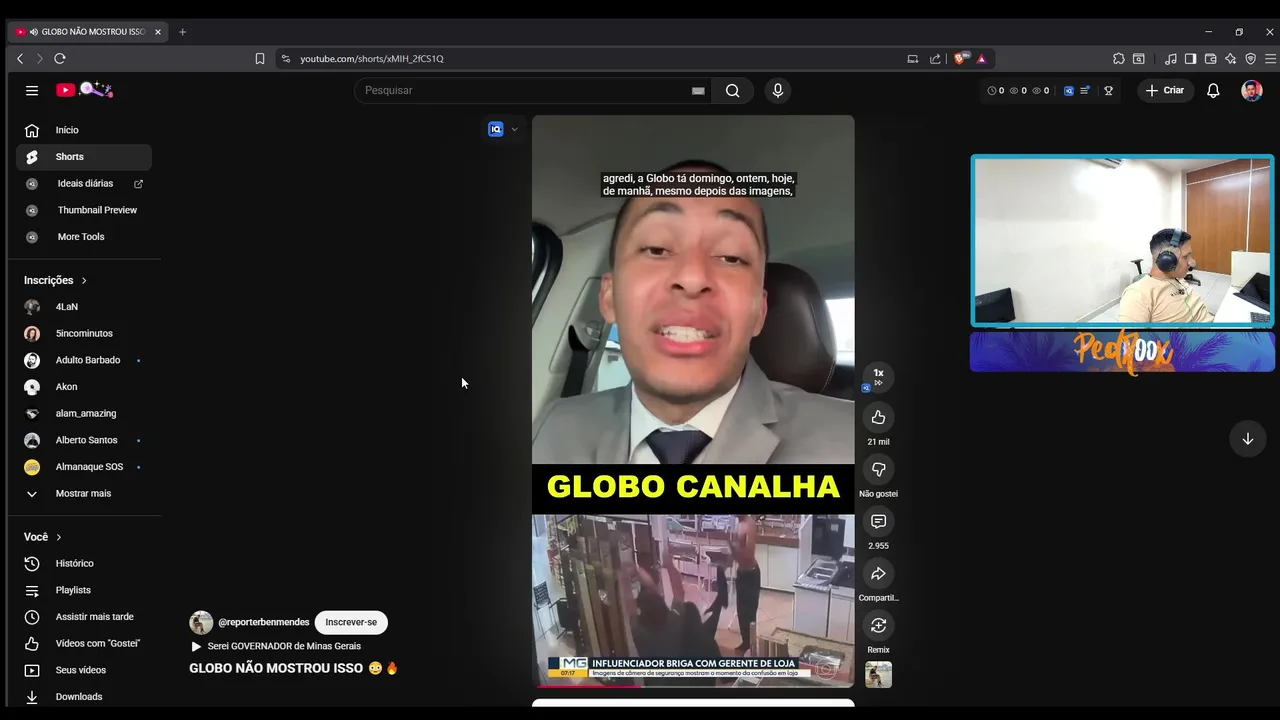Viewport: 1280px width, 720px height.
Task: Open Brave Shields lion icon
Action: click(x=960, y=59)
